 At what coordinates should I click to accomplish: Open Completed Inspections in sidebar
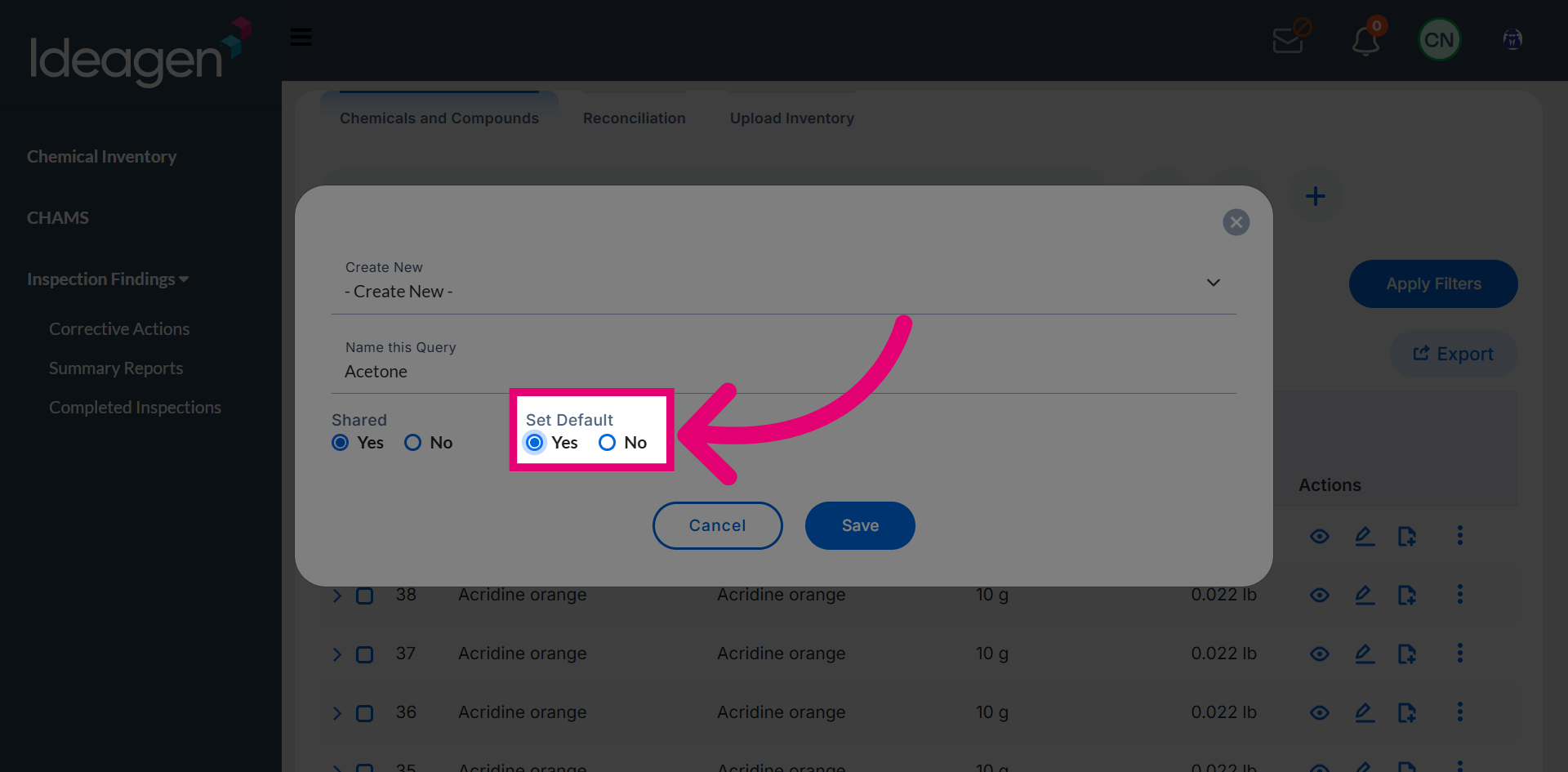(x=135, y=407)
